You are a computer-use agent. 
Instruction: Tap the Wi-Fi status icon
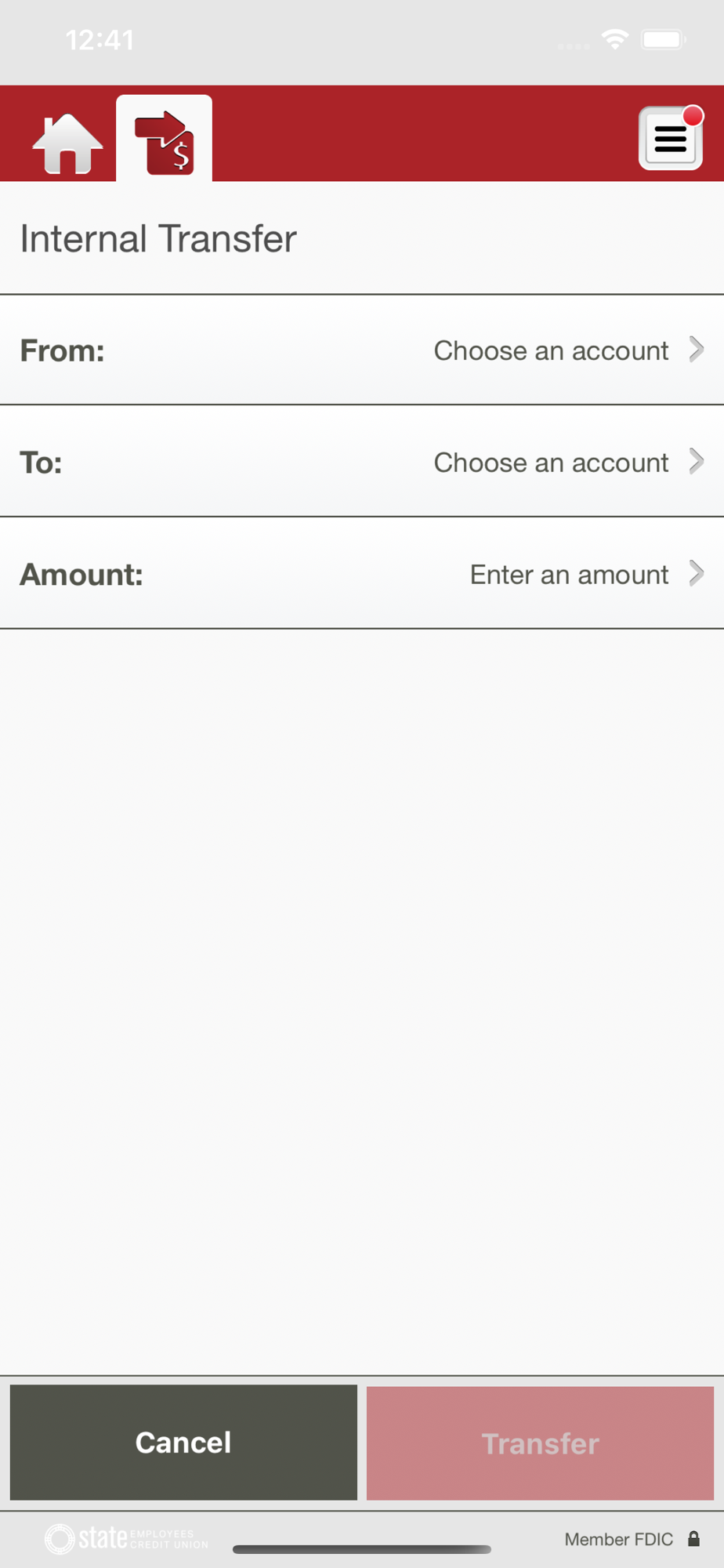click(x=615, y=39)
